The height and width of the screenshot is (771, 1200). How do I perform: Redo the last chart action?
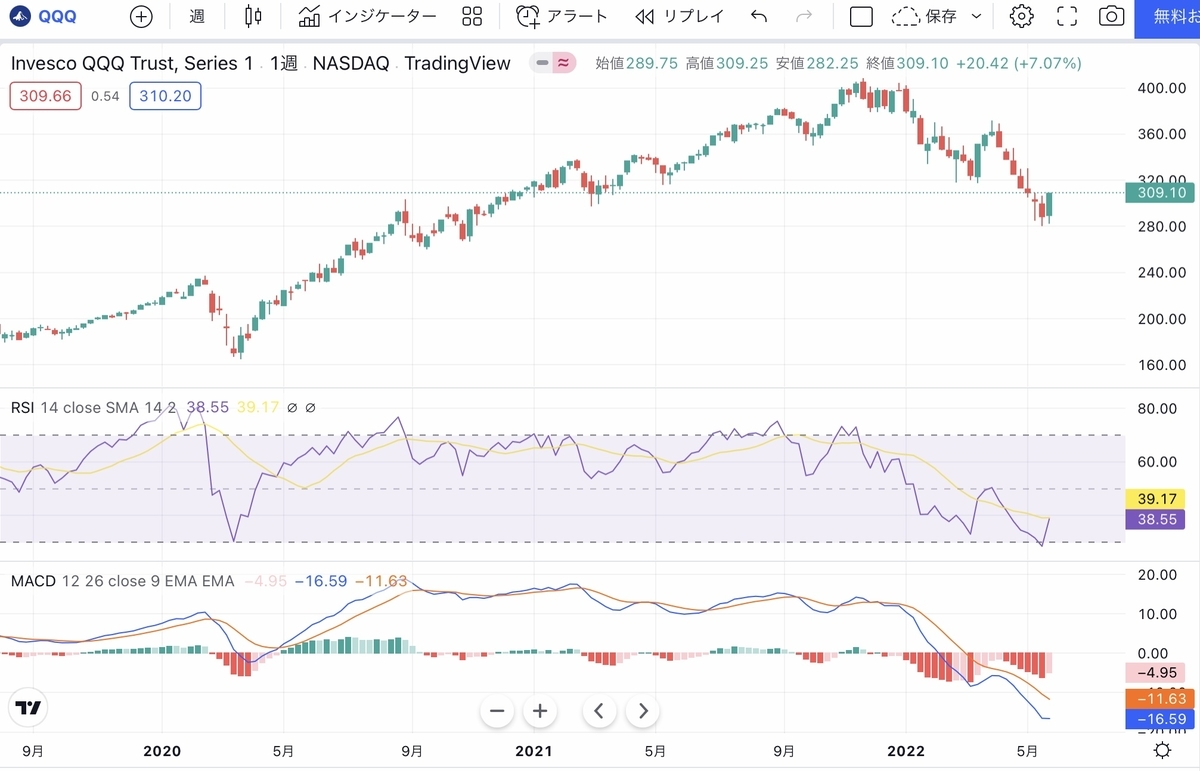pyautogui.click(x=803, y=16)
